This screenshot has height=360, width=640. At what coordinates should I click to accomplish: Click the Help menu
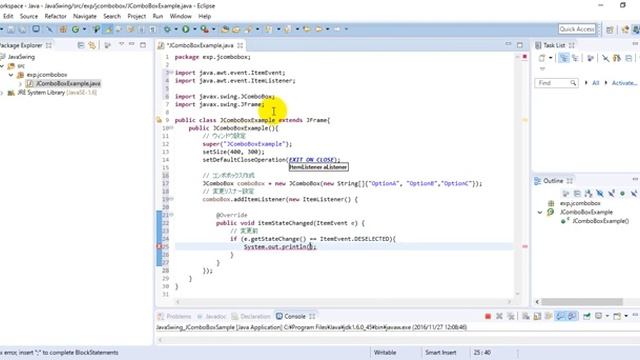point(204,16)
